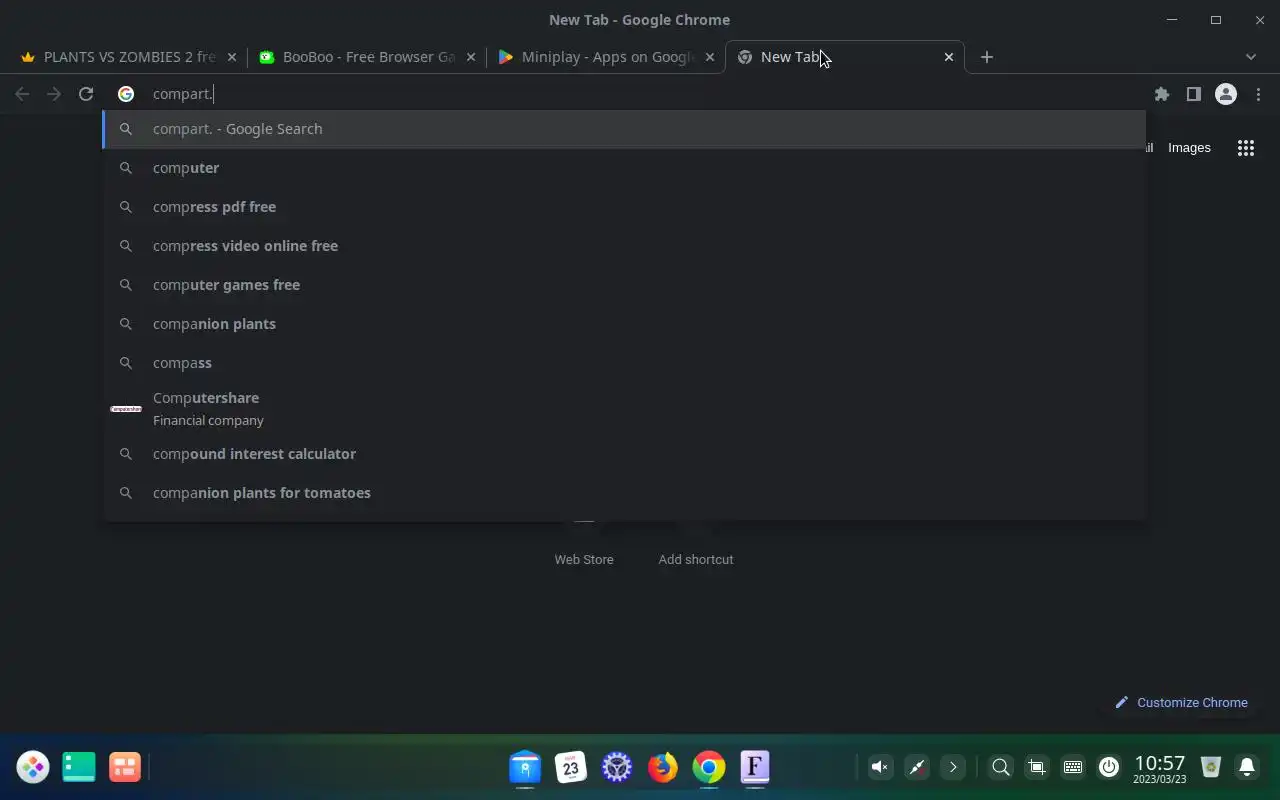Screen dimensions: 1280x800
Task: Open the application launcher in taskbar
Action: [x=33, y=767]
